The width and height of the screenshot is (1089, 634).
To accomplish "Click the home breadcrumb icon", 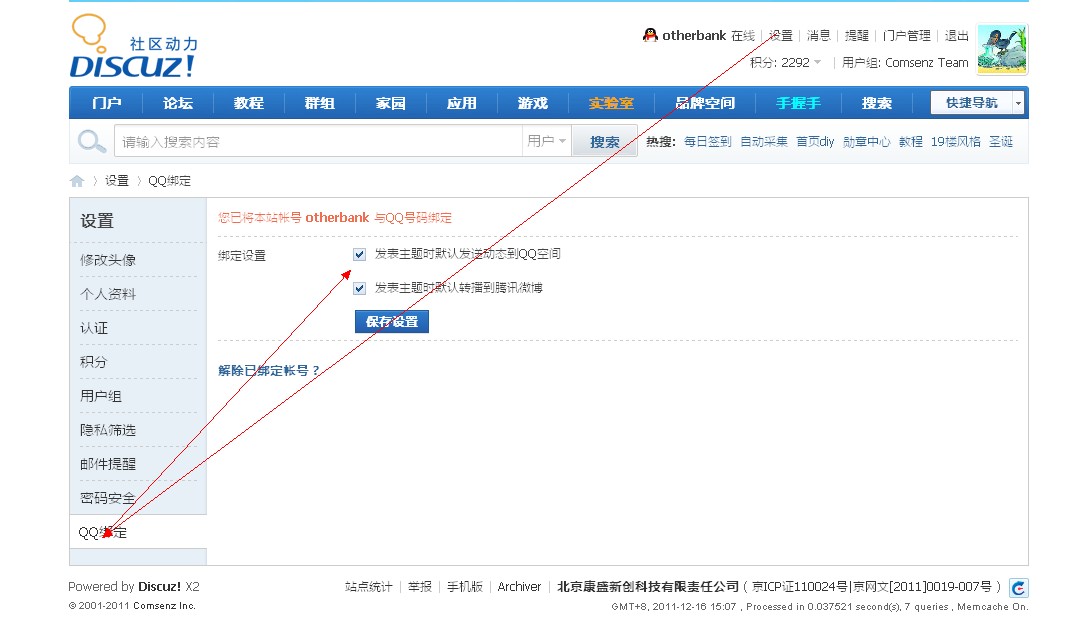I will 77,181.
